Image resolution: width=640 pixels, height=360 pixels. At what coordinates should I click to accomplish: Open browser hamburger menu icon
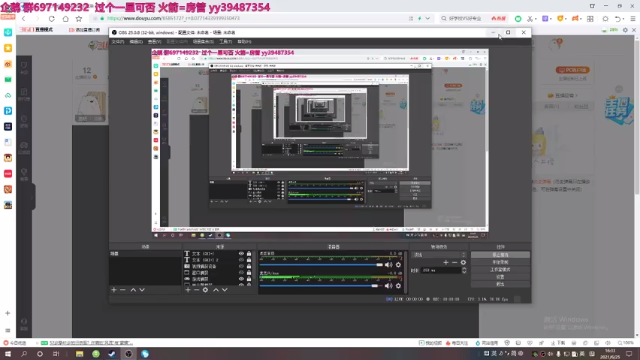(x=633, y=18)
